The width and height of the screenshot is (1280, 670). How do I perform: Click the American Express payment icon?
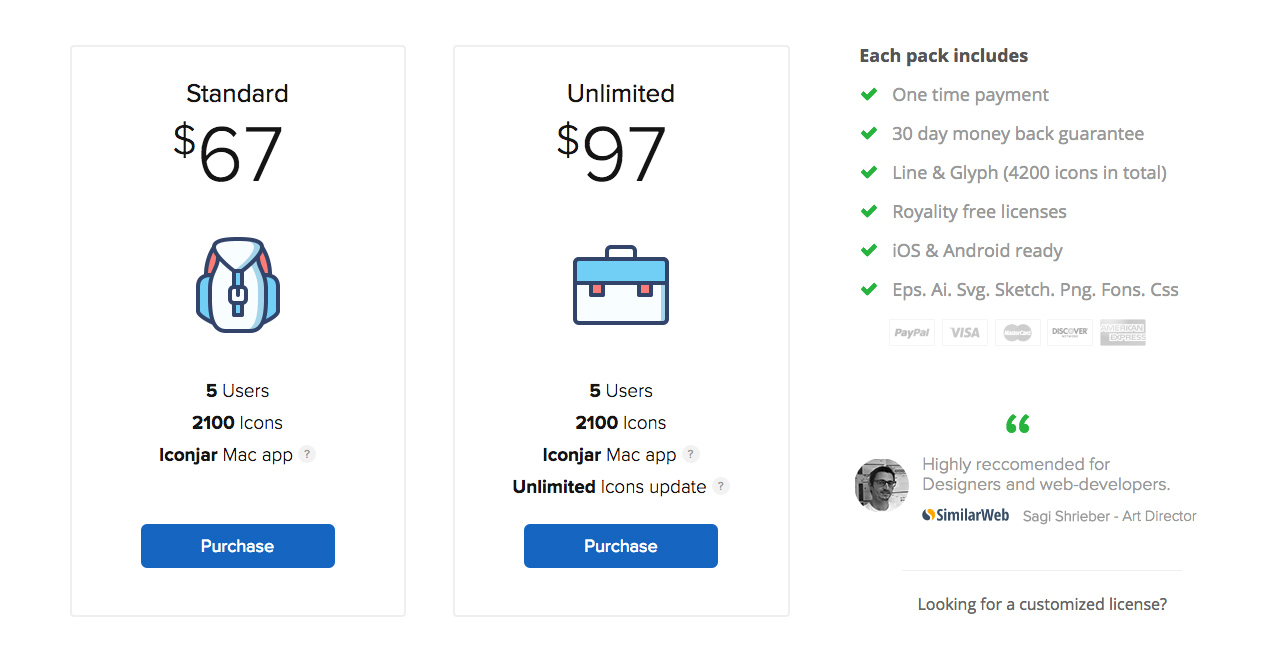(x=1123, y=333)
